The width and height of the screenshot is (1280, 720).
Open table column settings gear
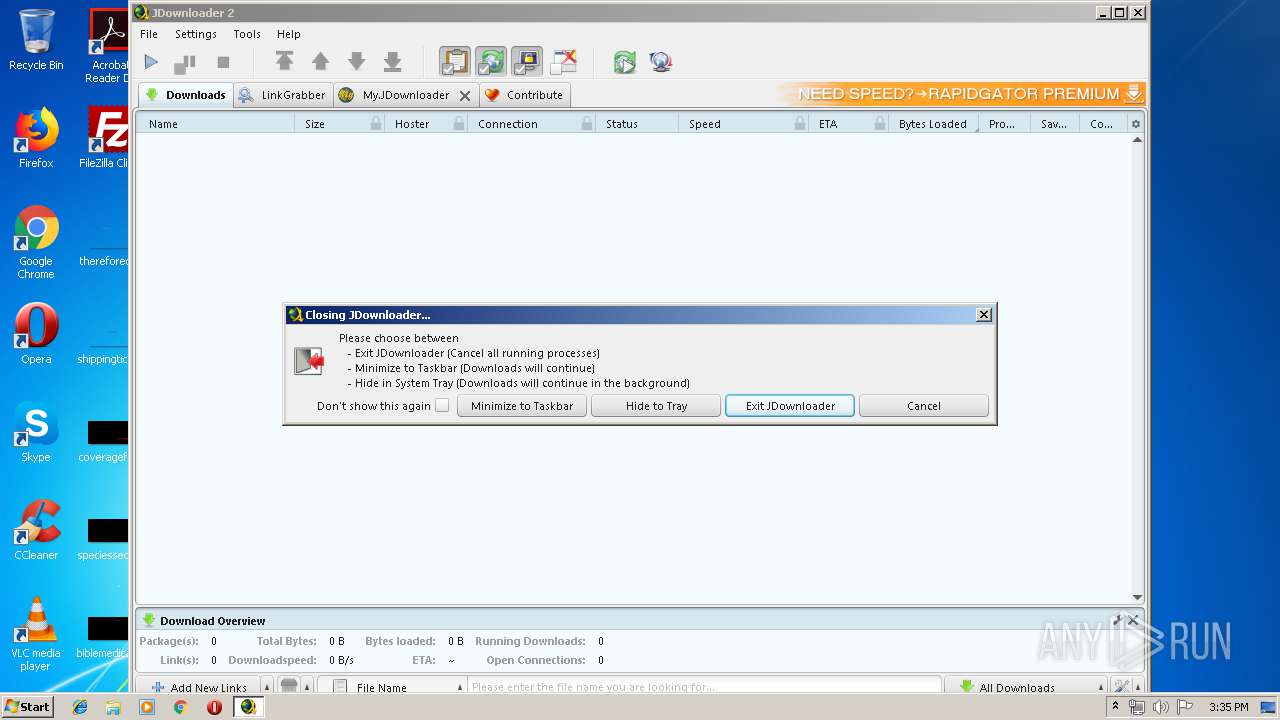1135,124
